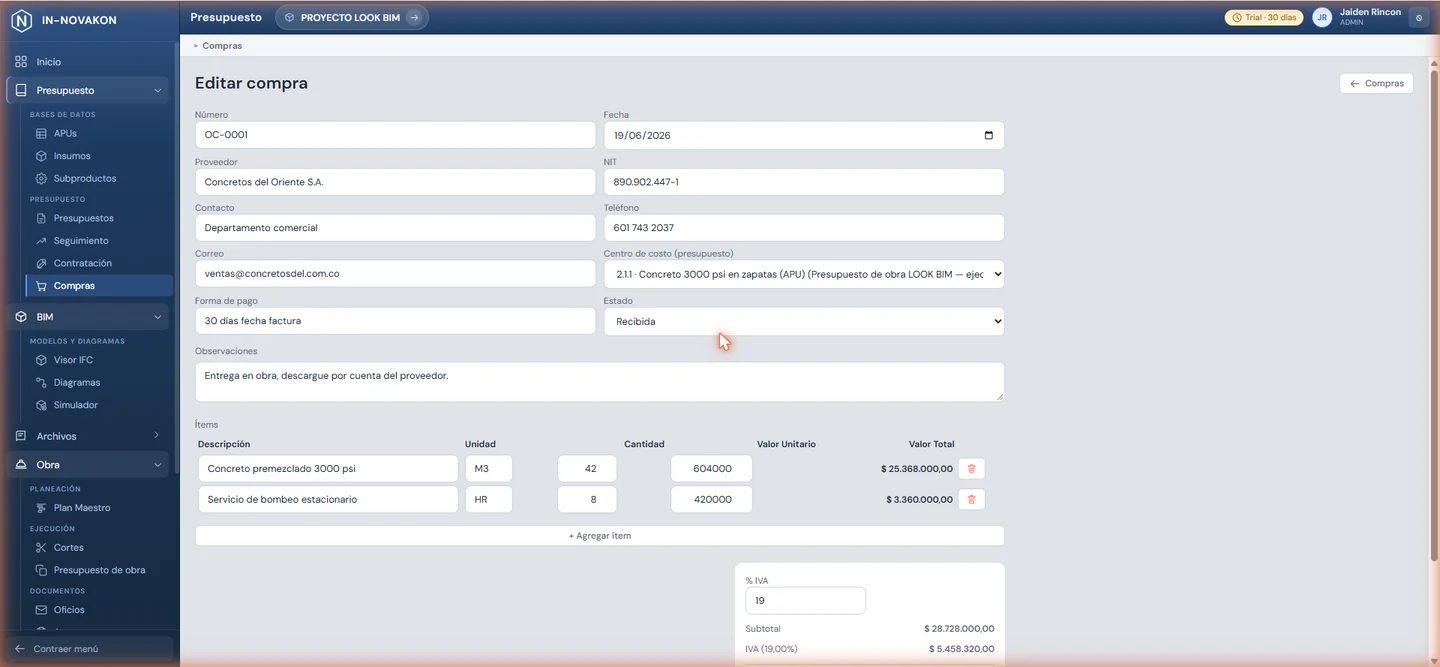Click the arrow on PROYECTO LOOK BIM chip
This screenshot has height=667, width=1440.
[x=413, y=18]
